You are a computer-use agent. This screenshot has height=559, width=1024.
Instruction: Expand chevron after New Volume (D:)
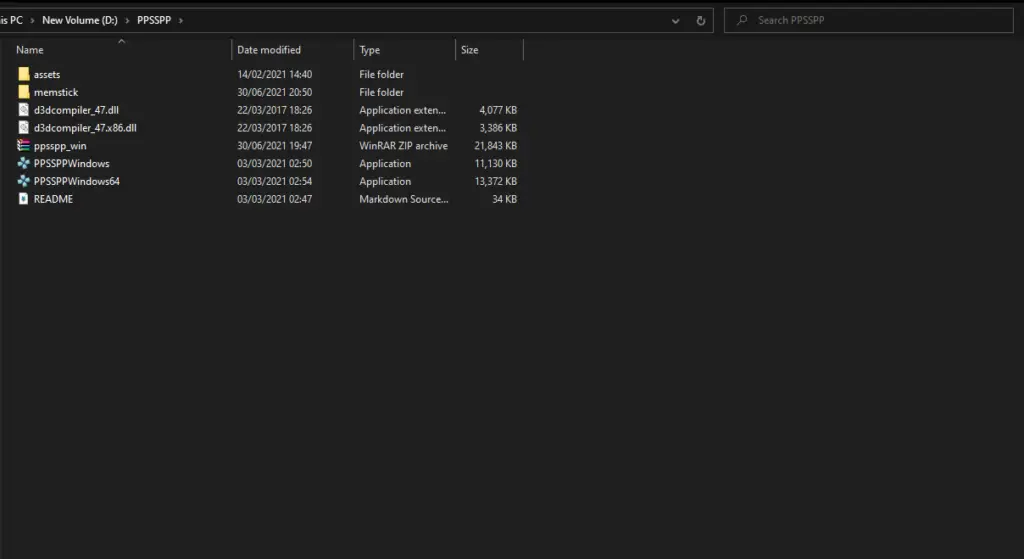tap(127, 20)
